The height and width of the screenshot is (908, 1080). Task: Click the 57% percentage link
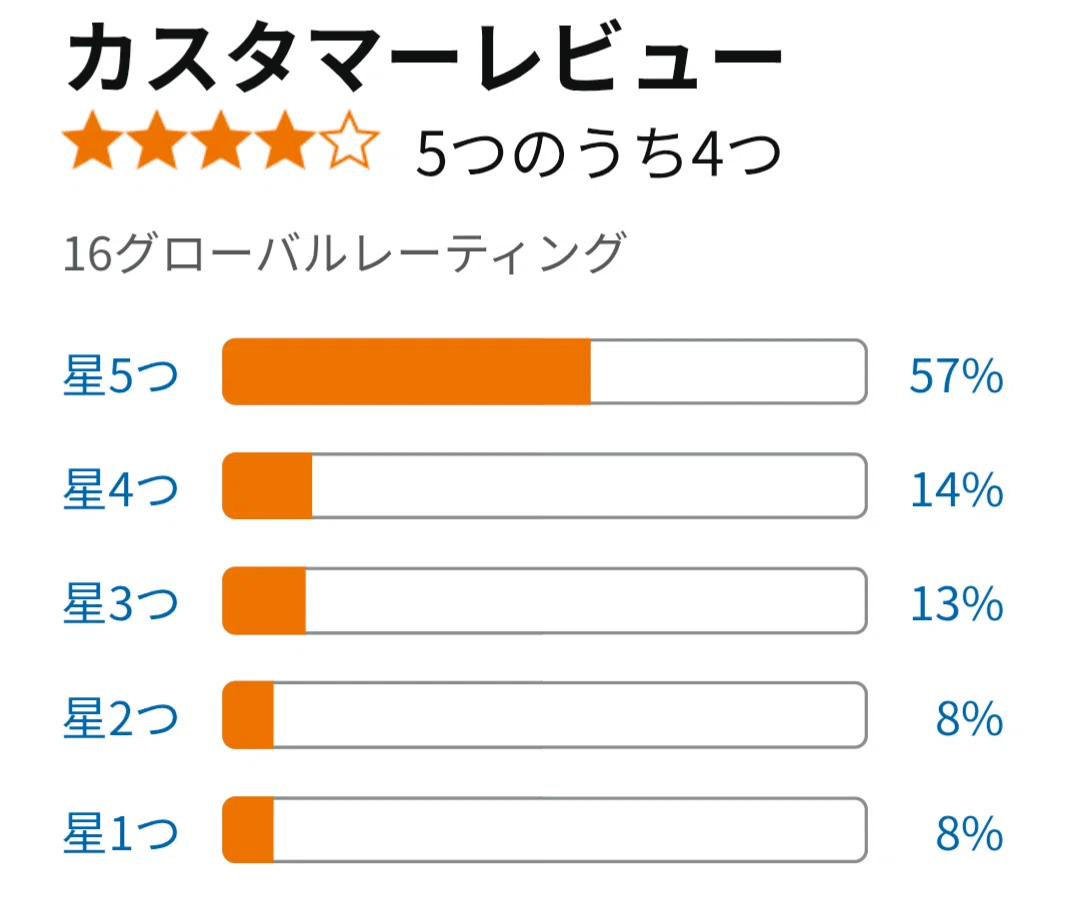click(x=956, y=376)
